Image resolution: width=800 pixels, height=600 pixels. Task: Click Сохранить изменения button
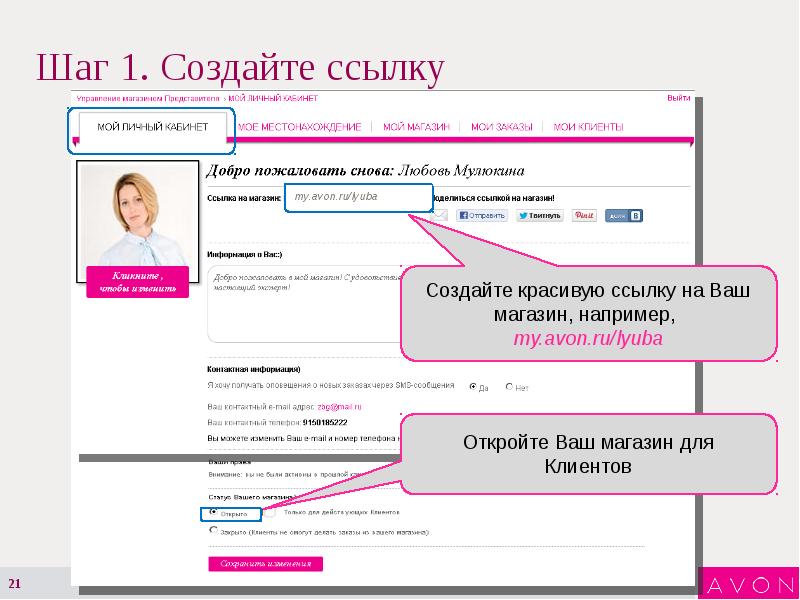(265, 564)
